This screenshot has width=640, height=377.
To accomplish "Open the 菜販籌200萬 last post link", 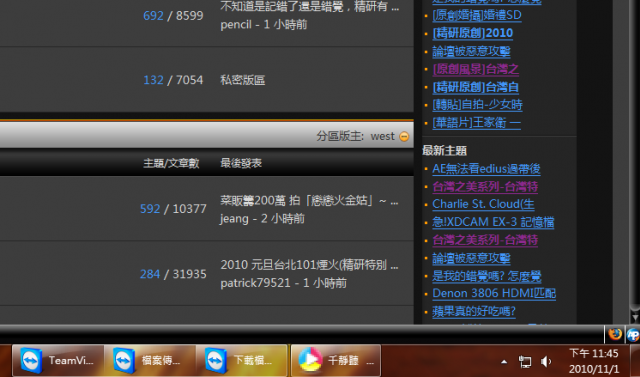I will point(309,201).
